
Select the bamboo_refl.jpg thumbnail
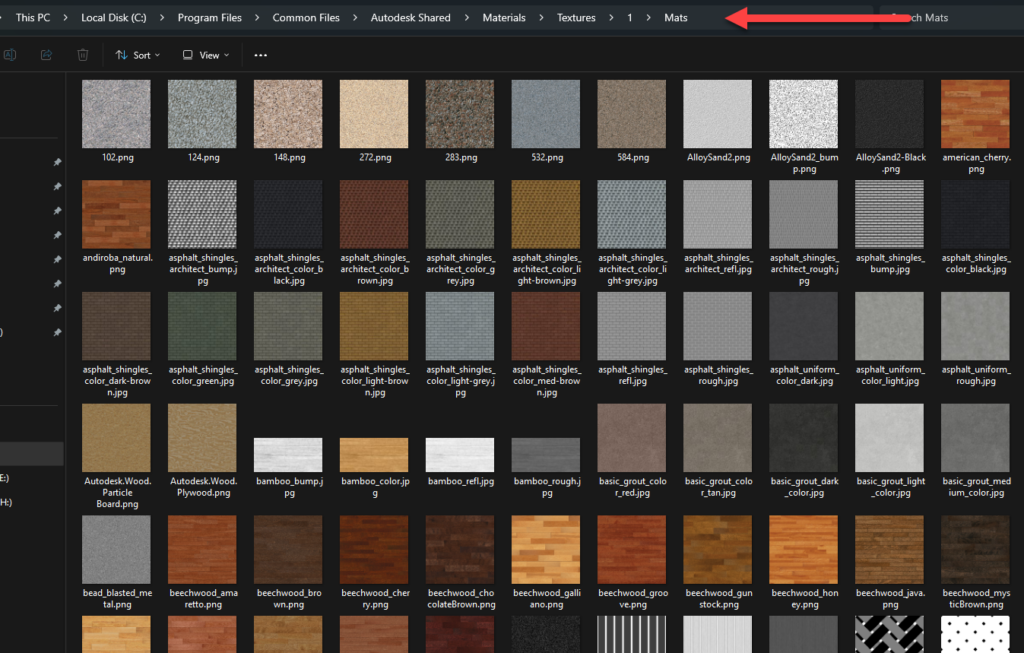tap(460, 454)
